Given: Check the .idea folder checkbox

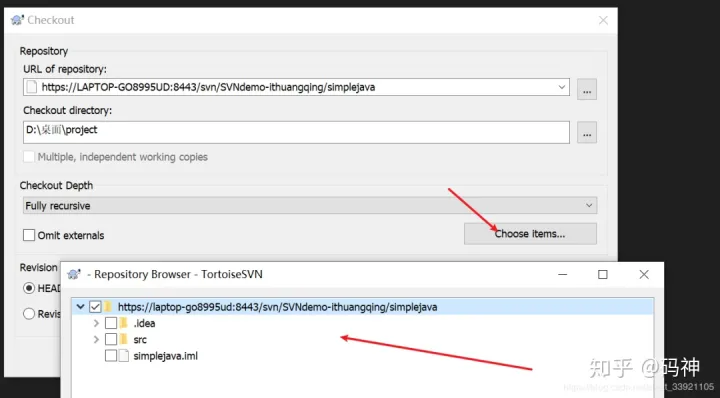Looking at the screenshot, I should (111, 323).
